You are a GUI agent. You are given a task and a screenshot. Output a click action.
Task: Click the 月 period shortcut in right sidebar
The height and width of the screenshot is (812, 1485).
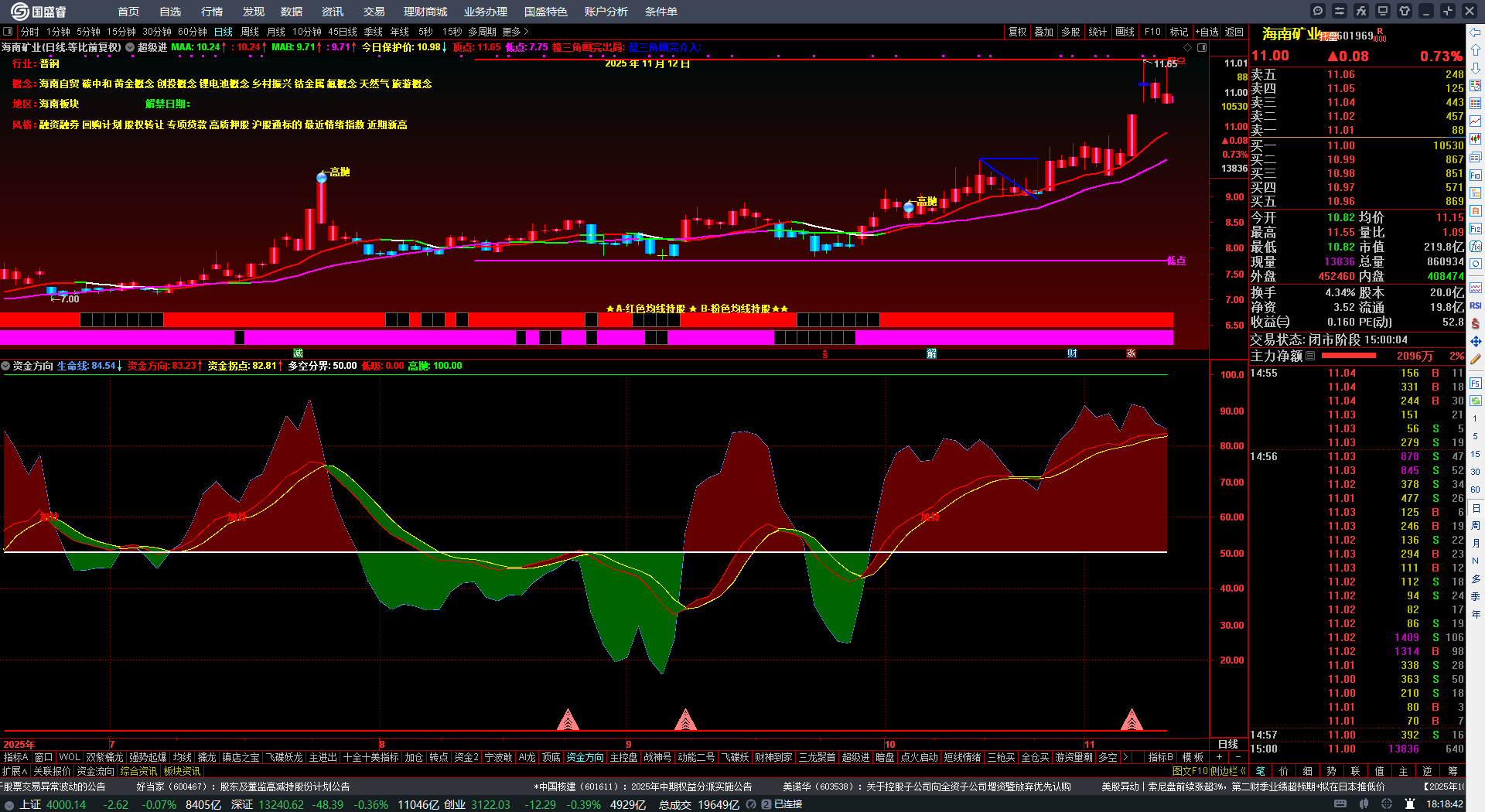pyautogui.click(x=1476, y=544)
